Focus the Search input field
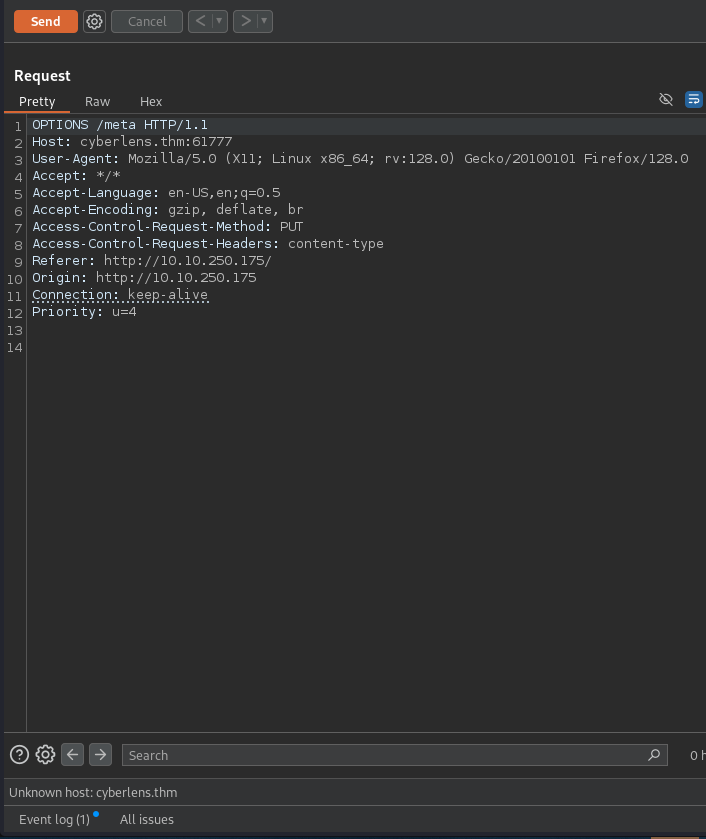Viewport: 706px width, 839px height. point(394,755)
